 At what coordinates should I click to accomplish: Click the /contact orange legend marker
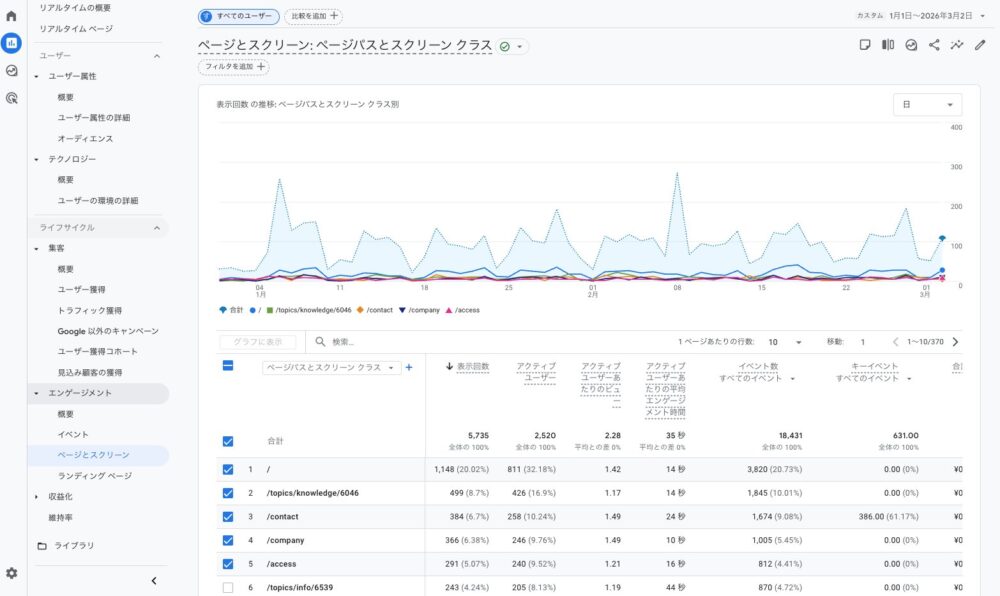359,310
